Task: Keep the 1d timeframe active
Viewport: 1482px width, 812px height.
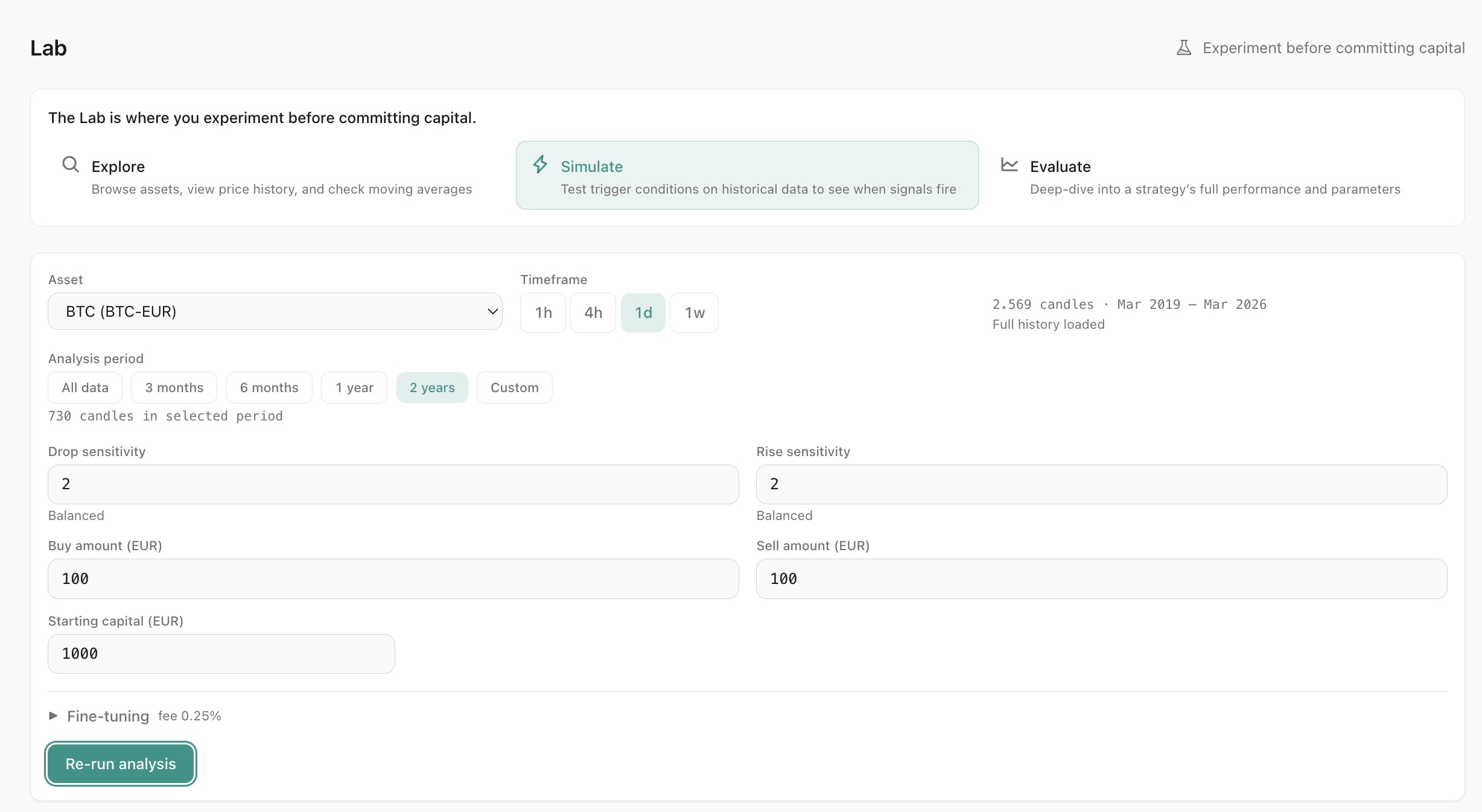Action: tap(643, 312)
